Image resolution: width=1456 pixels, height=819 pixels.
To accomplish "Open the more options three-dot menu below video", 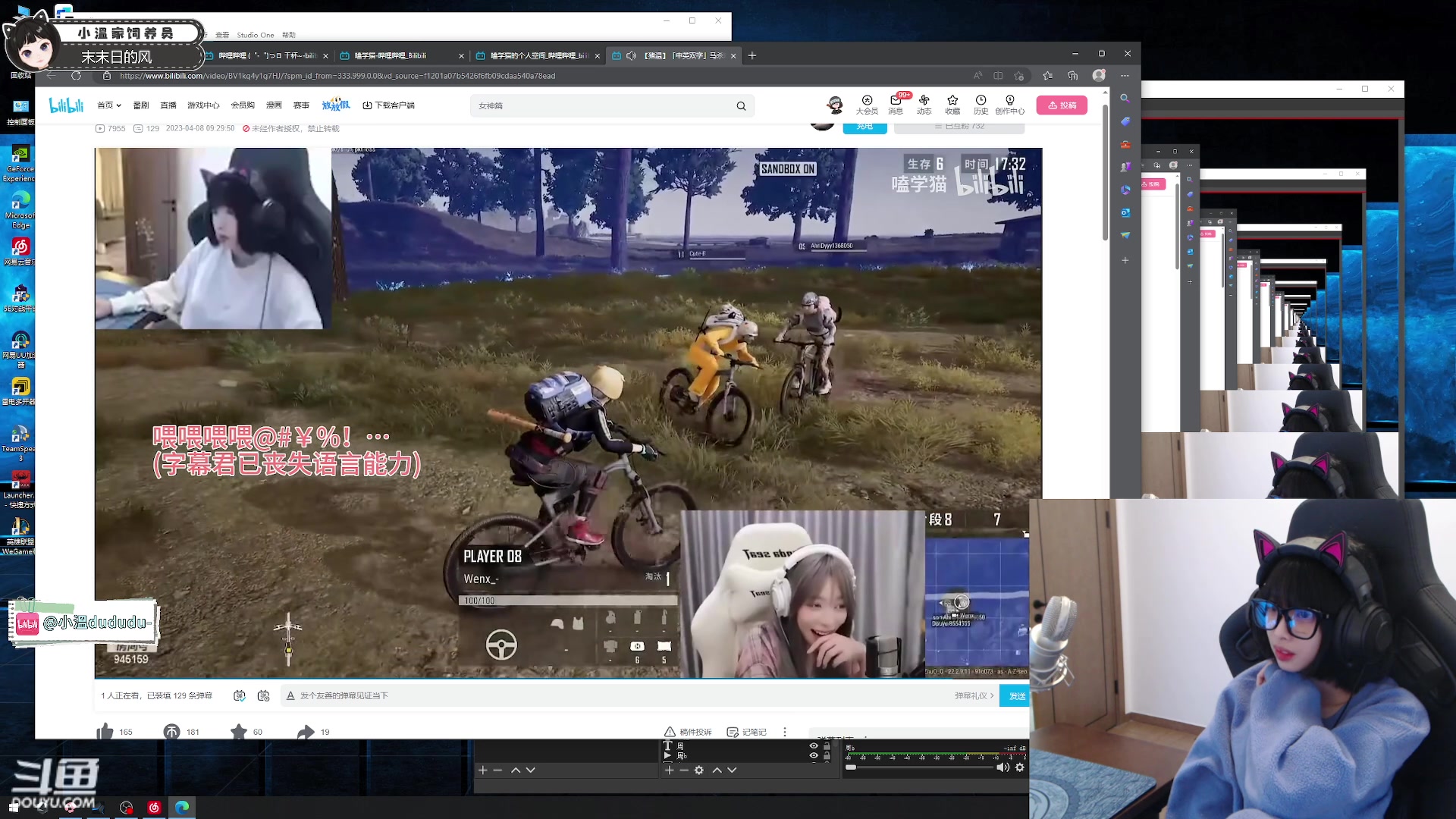I will [x=785, y=732].
